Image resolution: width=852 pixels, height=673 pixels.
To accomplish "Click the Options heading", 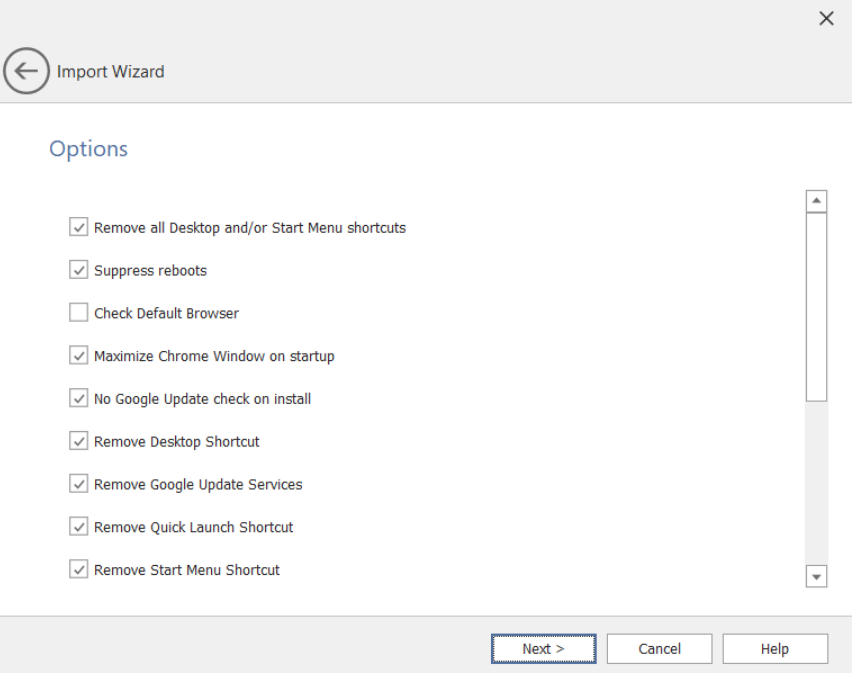I will tap(88, 148).
